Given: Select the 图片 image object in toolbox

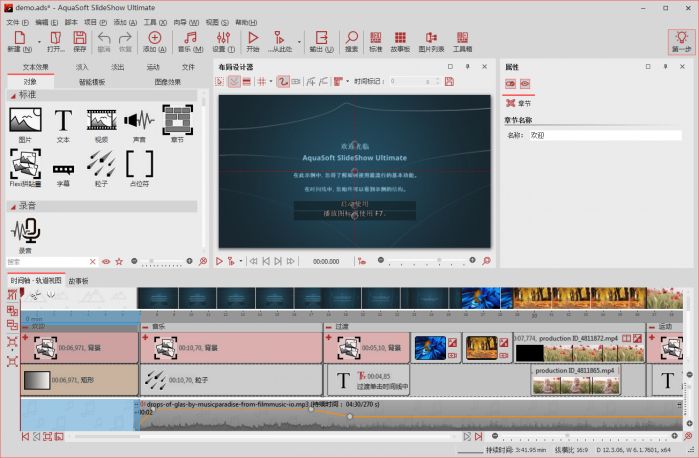Looking at the screenshot, I should 25,124.
